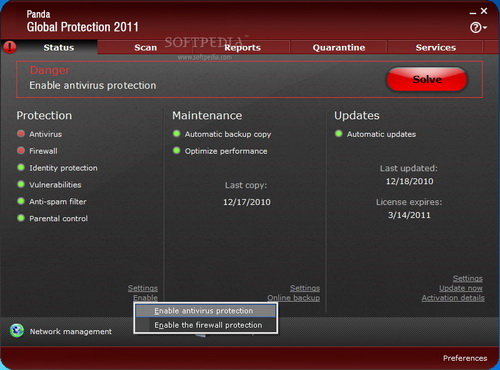This screenshot has width=500, height=370.
Task: Open the help question mark menu
Action: tap(478, 28)
